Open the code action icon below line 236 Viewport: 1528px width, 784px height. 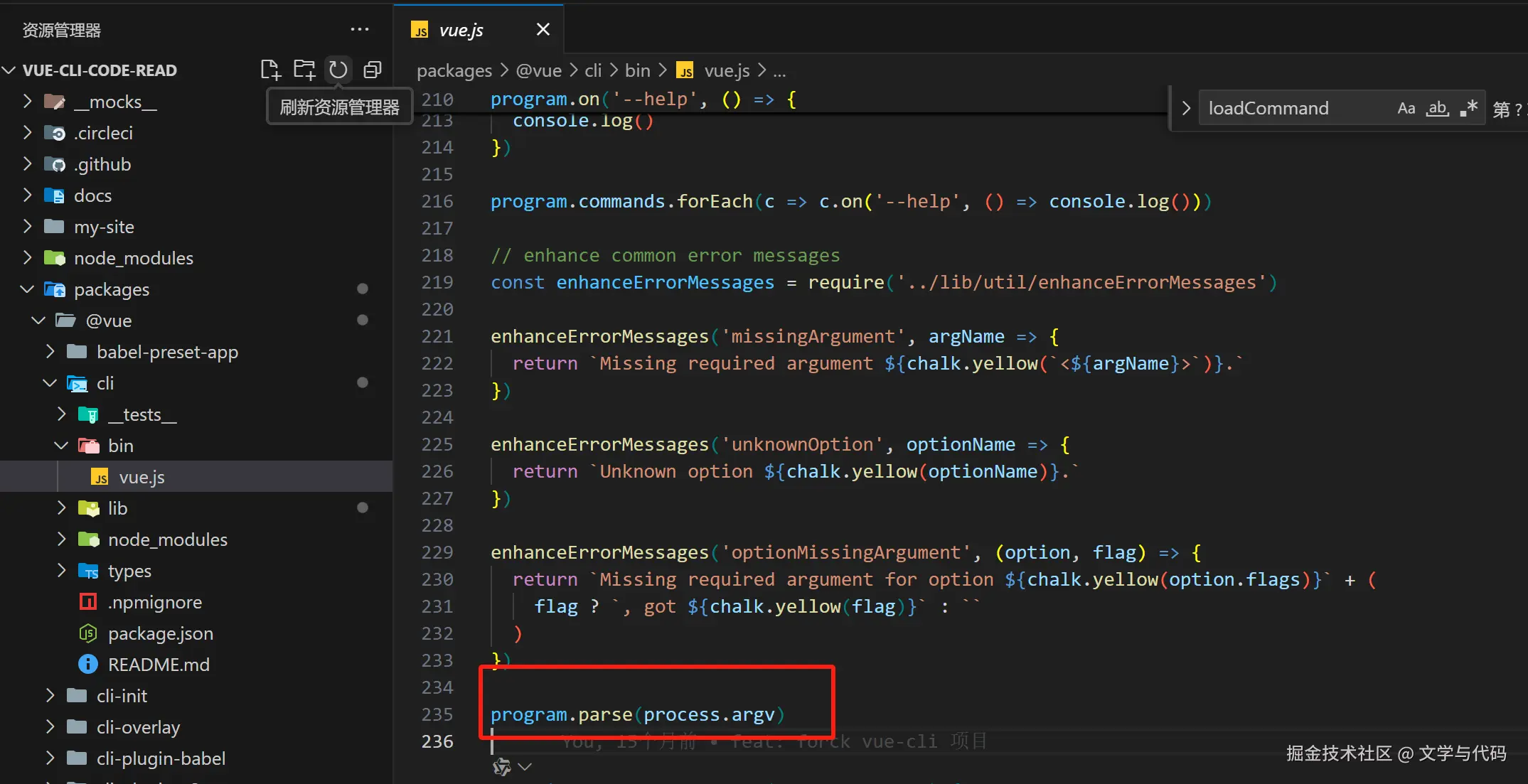point(502,767)
